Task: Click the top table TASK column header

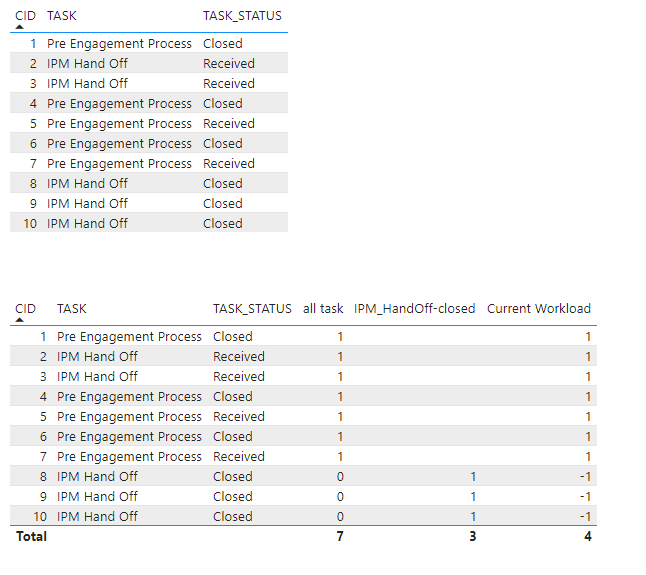Action: click(61, 16)
